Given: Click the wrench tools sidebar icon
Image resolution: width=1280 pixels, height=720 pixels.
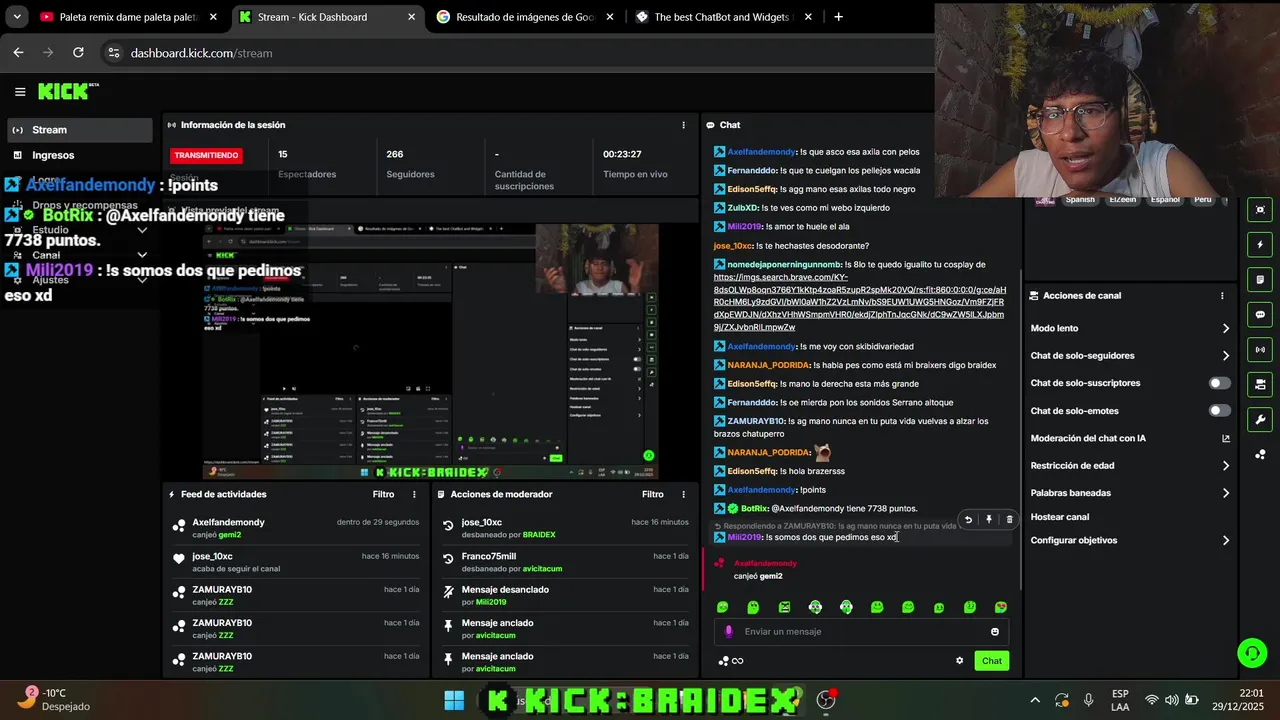Looking at the screenshot, I should [1260, 420].
